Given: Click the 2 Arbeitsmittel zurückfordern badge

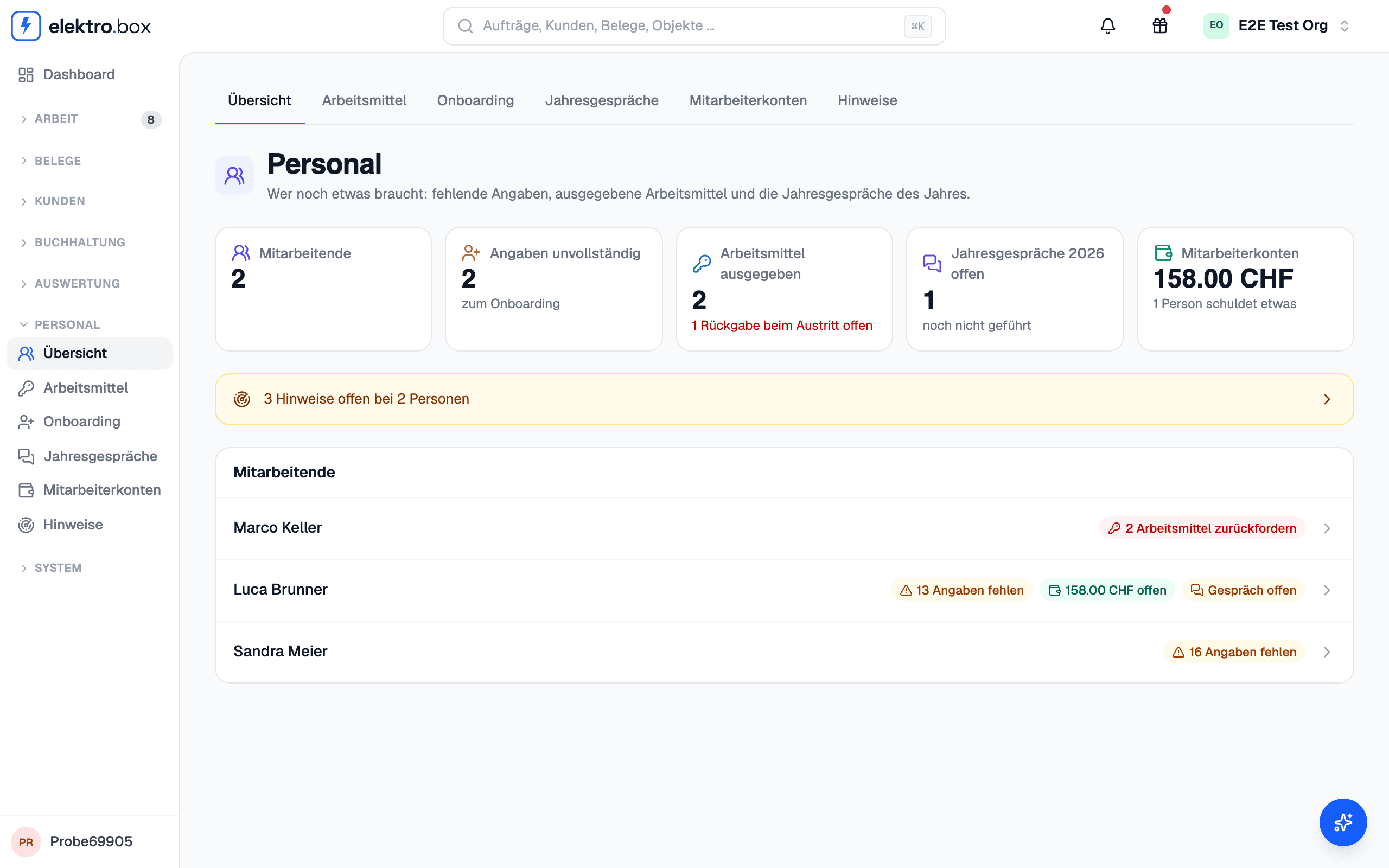Looking at the screenshot, I should [x=1202, y=528].
